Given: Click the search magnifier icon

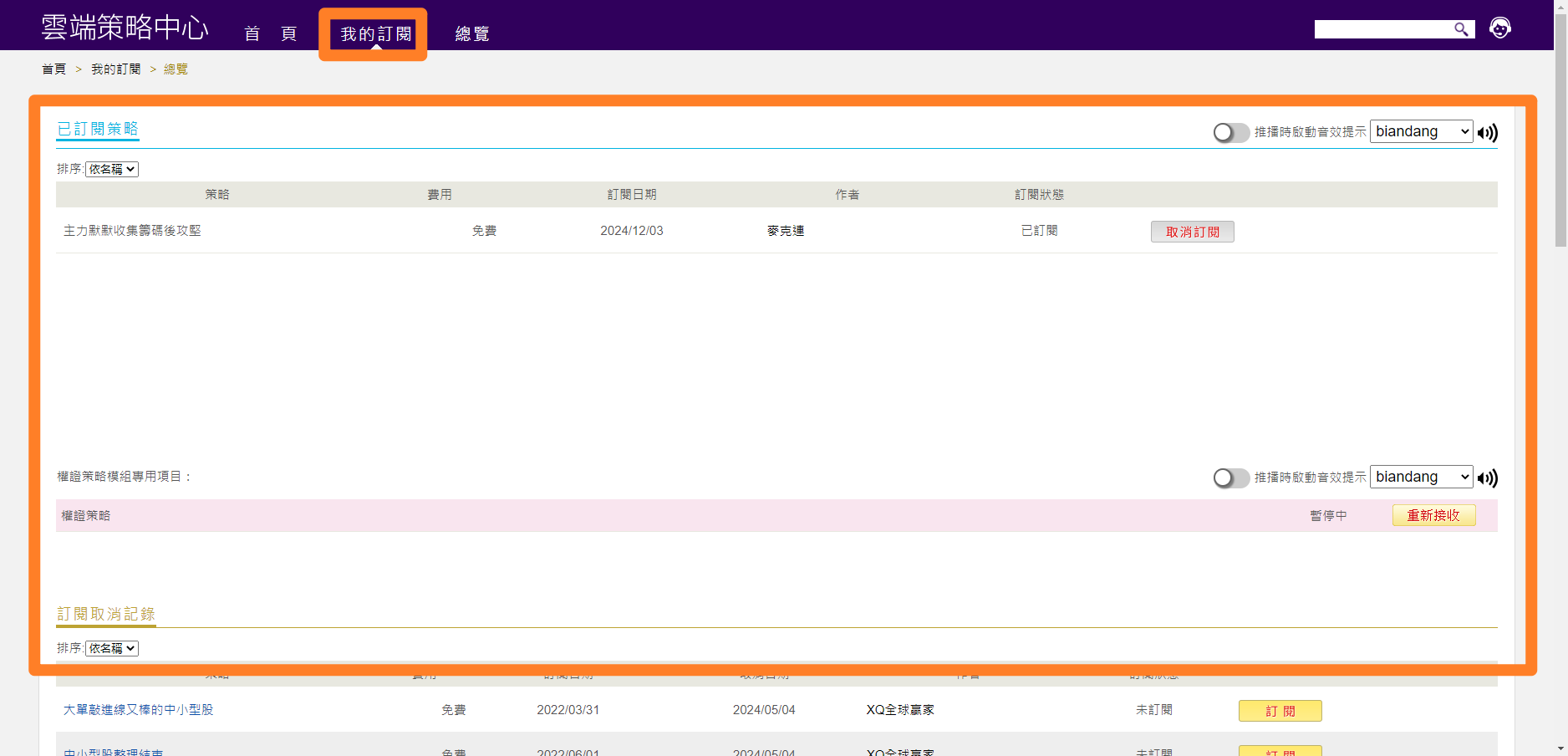Looking at the screenshot, I should click(1460, 29).
